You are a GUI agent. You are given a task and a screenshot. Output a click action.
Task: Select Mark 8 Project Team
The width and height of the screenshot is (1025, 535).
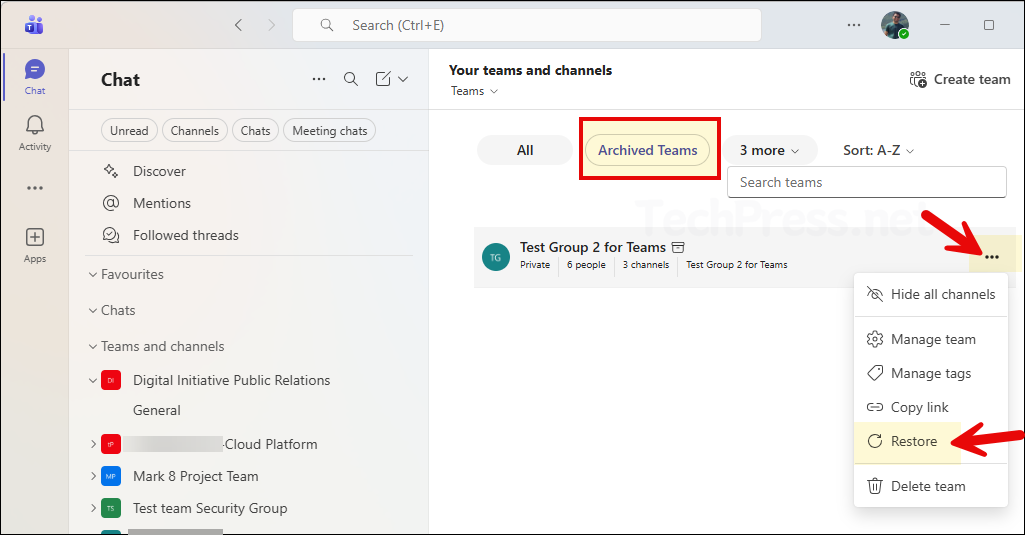(195, 476)
